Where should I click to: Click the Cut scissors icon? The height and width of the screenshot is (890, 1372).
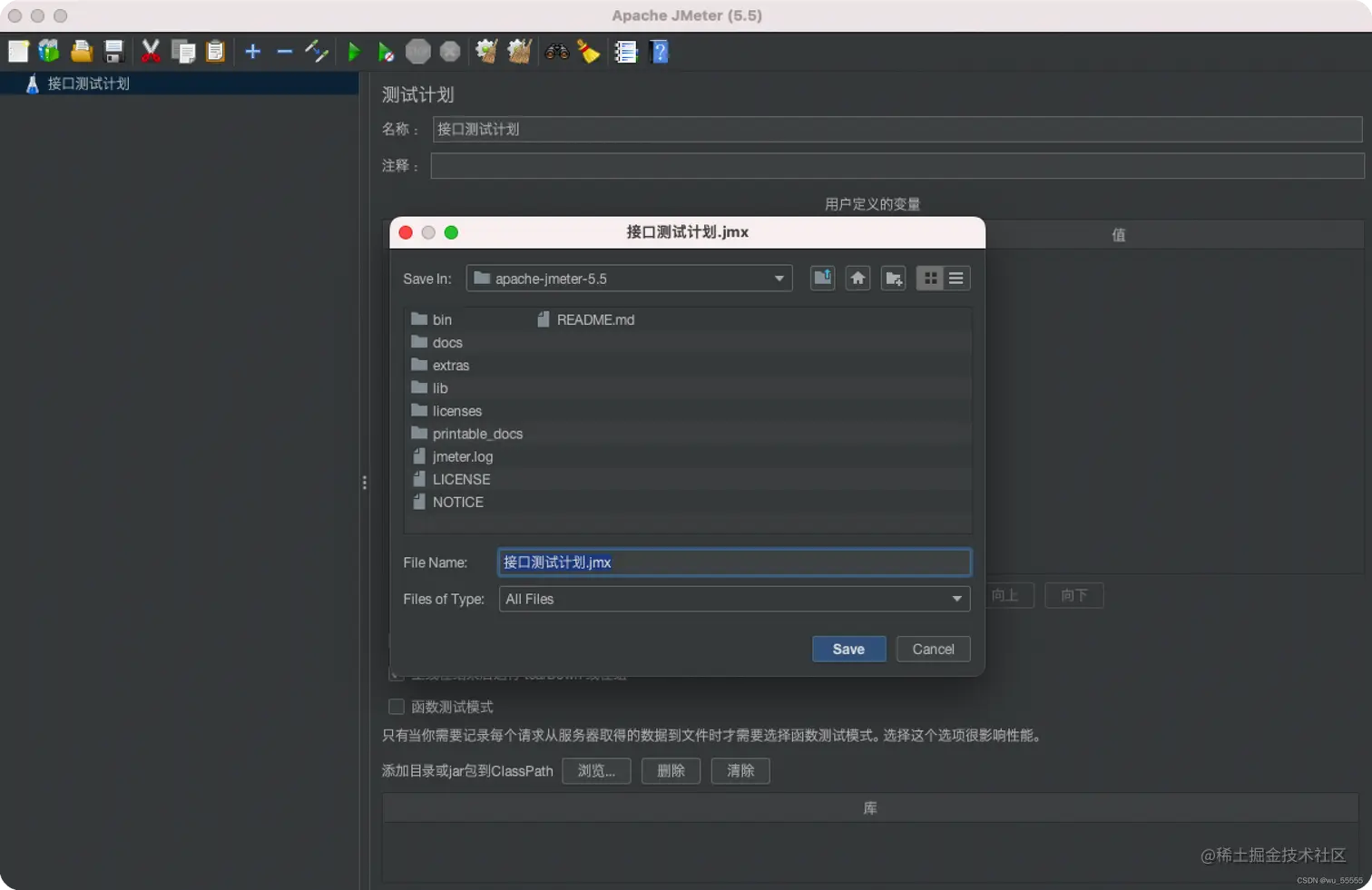[151, 52]
